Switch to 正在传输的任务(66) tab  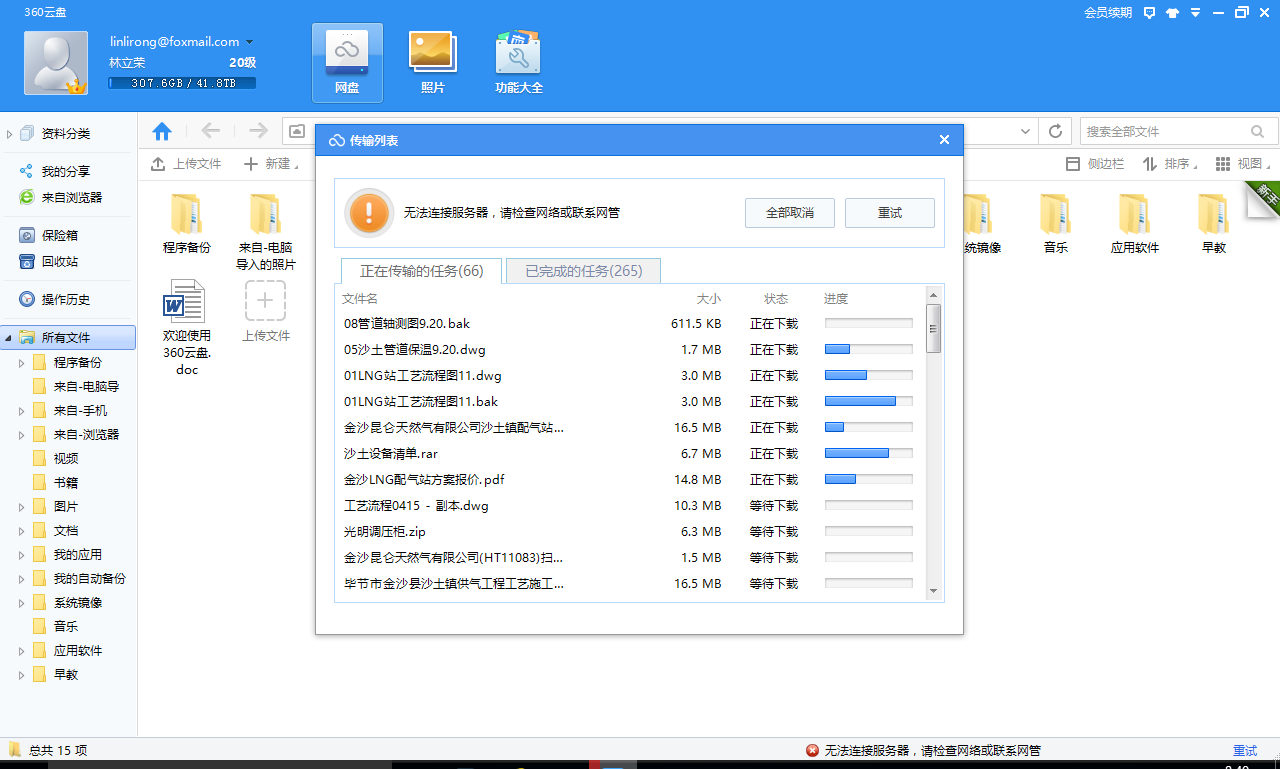(x=422, y=271)
